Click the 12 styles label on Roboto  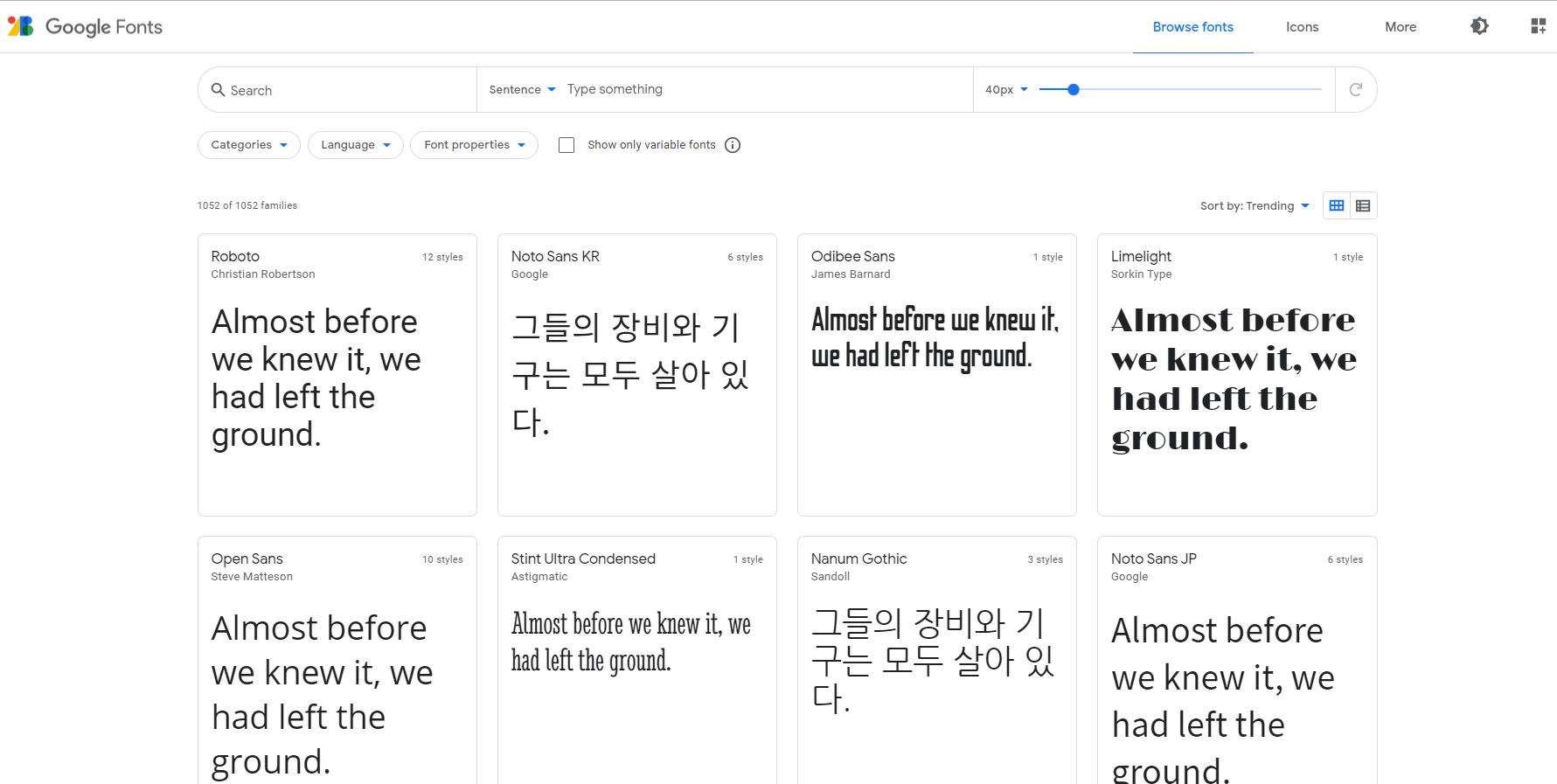pyautogui.click(x=442, y=257)
